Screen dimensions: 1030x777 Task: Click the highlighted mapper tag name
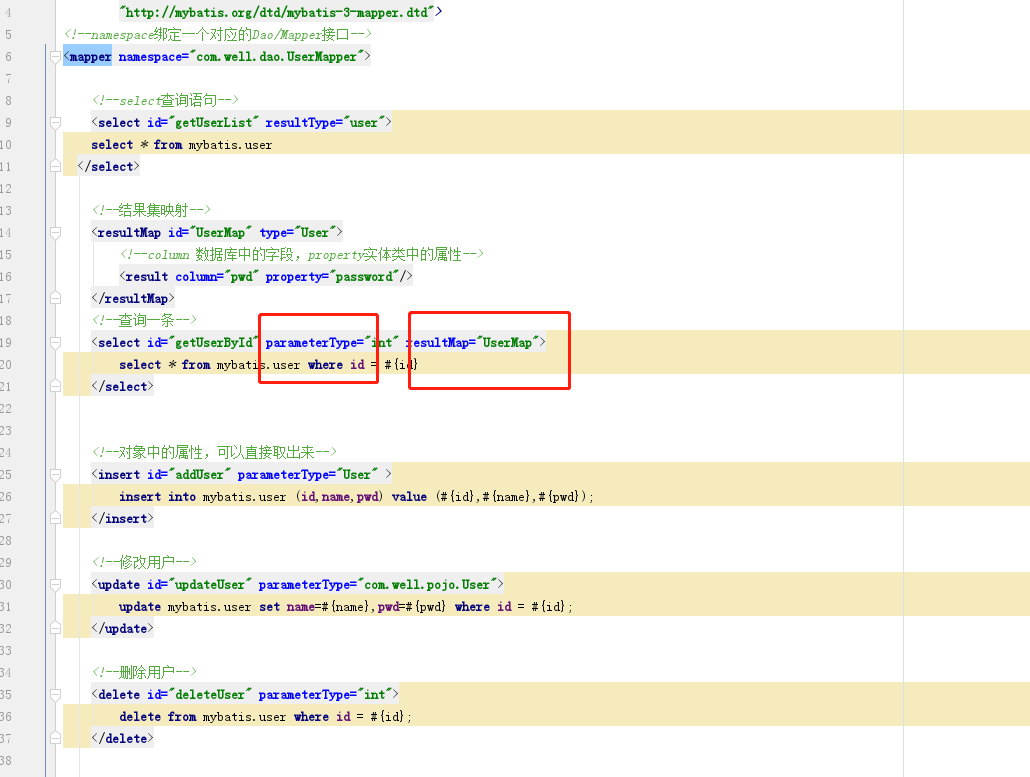coord(90,56)
